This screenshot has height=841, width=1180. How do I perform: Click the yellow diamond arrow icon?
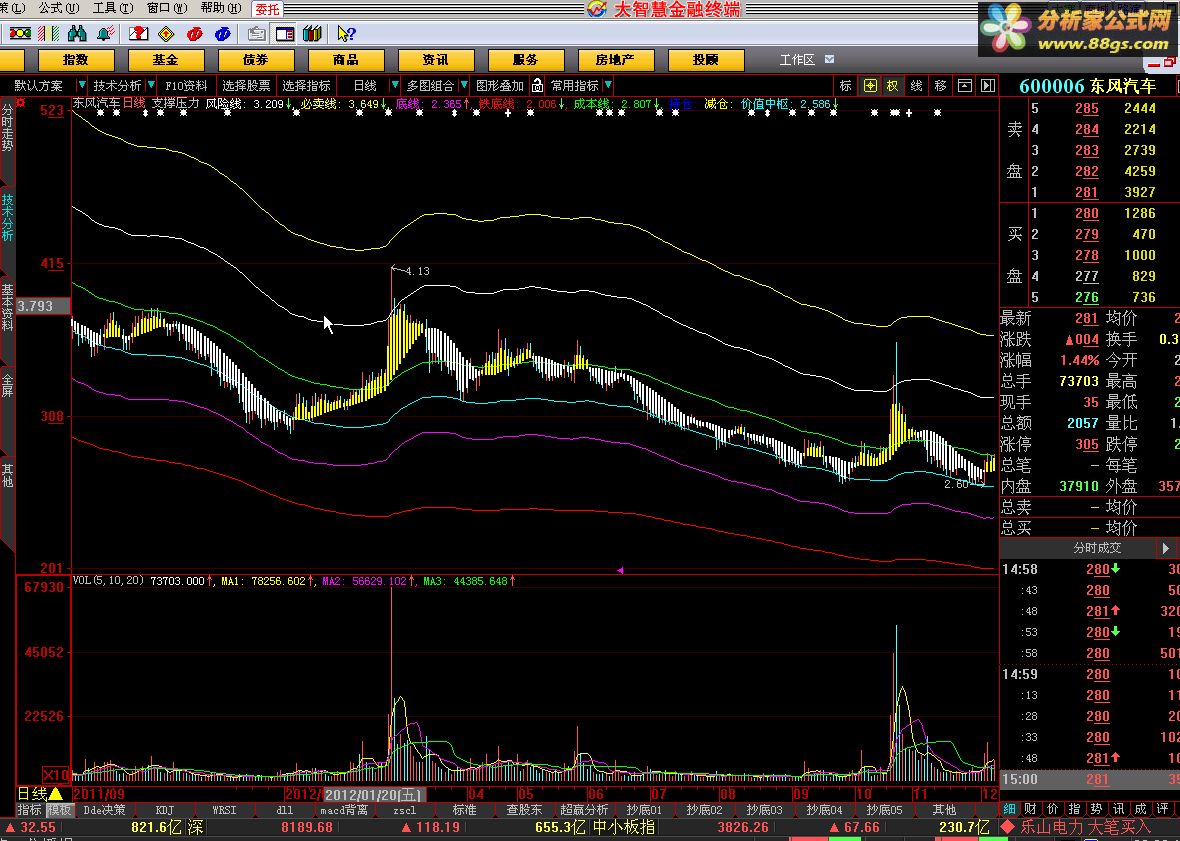166,34
